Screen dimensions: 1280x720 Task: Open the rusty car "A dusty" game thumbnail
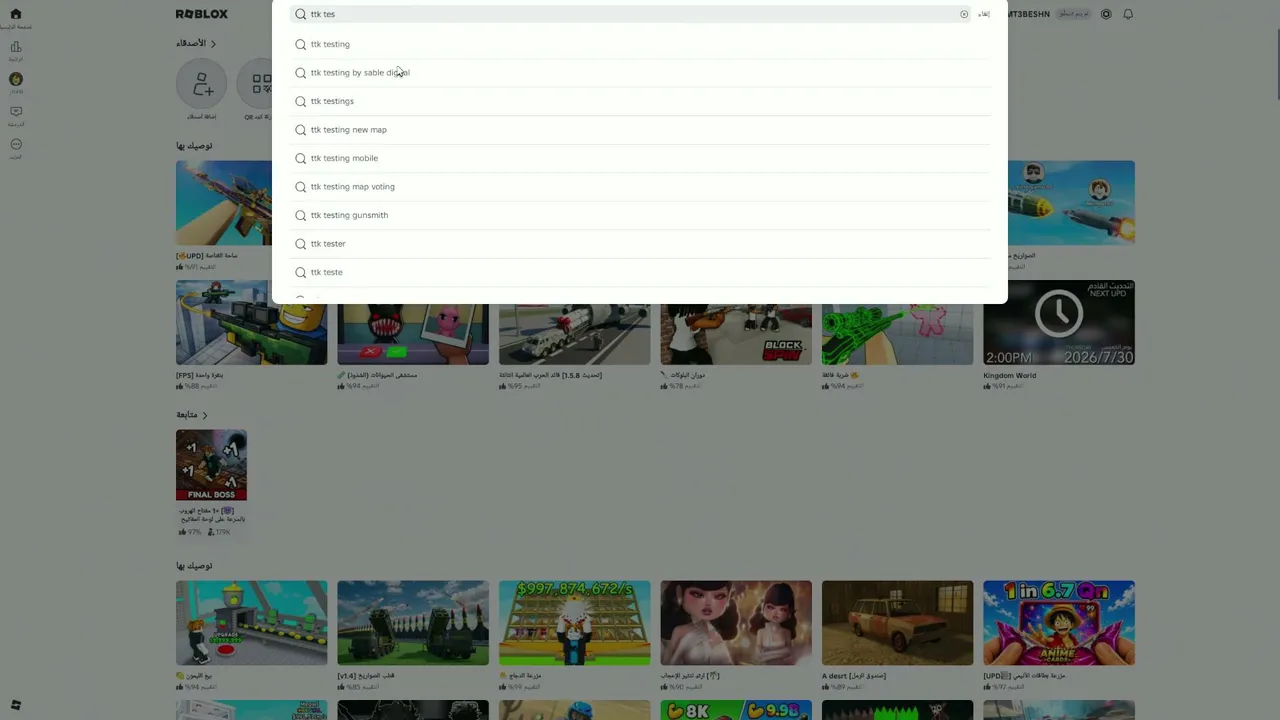click(897, 623)
